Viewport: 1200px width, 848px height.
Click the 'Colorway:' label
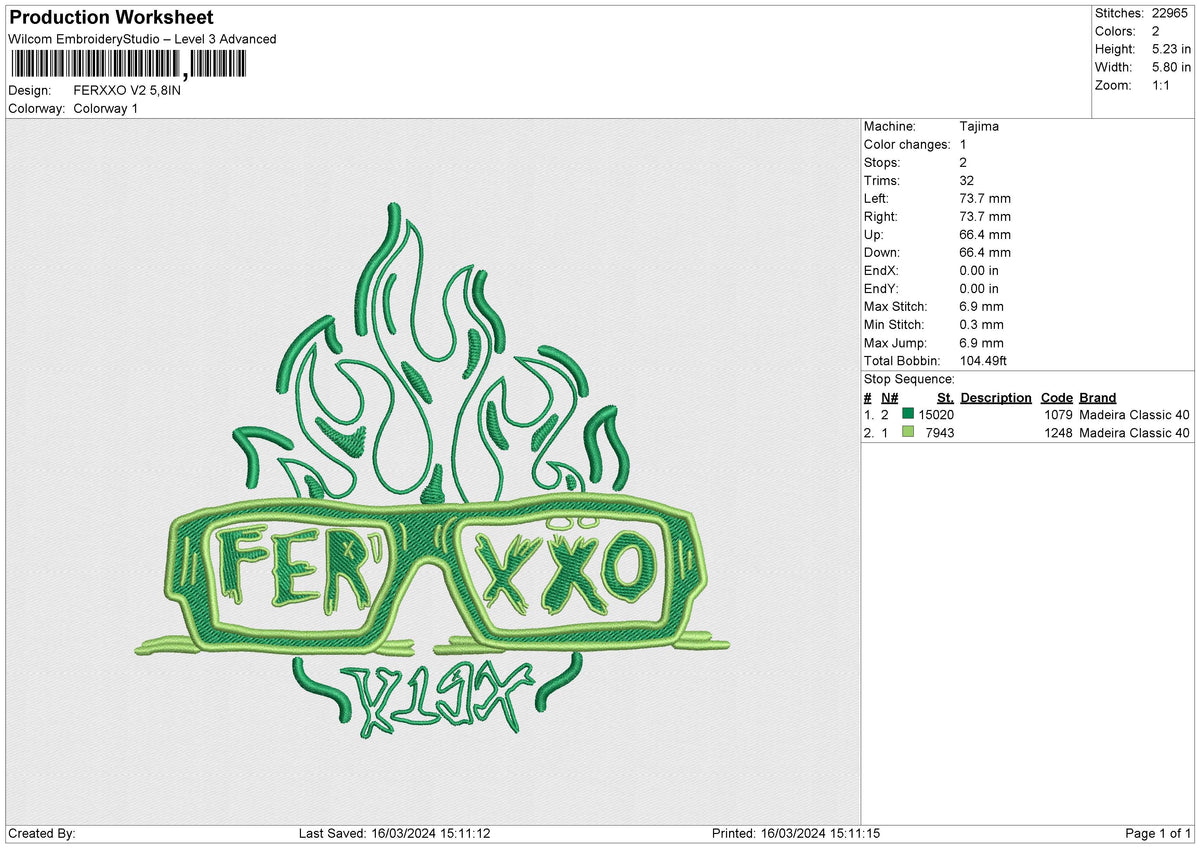click(x=36, y=108)
